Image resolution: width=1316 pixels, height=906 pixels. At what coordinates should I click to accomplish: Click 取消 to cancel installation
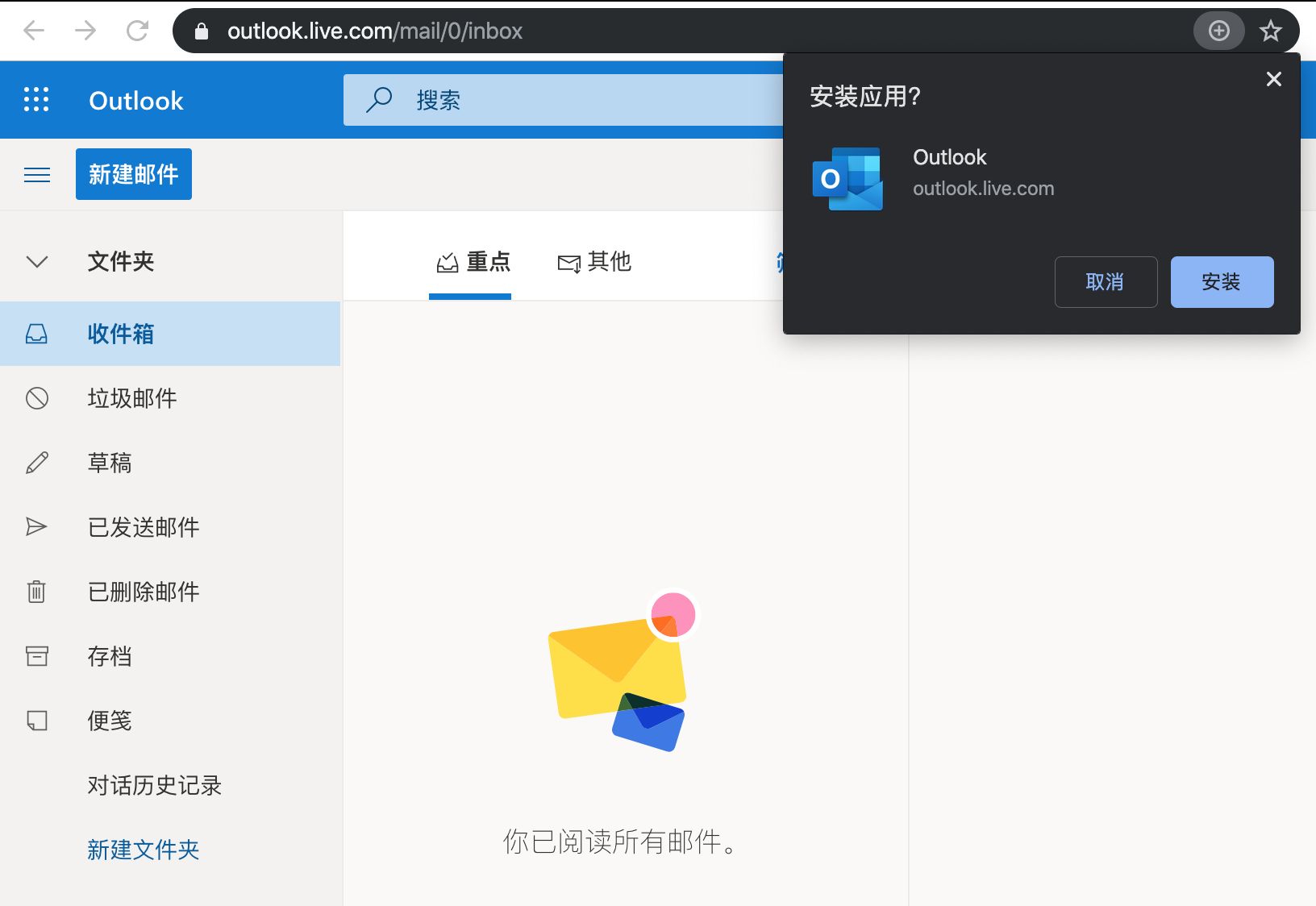(x=1106, y=282)
